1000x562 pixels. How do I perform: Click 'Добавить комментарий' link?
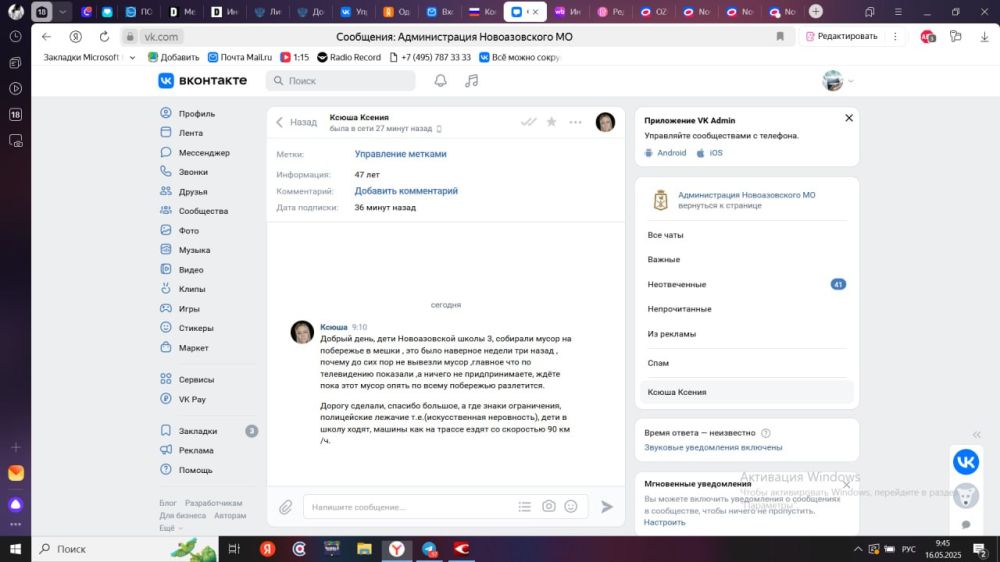pos(406,191)
